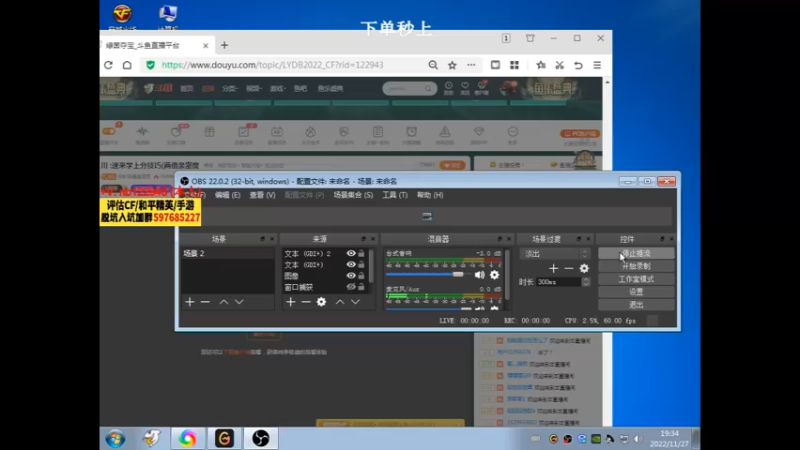Expand 视频 dropdown on Douyu navigation
The image size is (800, 450).
coord(254,88)
